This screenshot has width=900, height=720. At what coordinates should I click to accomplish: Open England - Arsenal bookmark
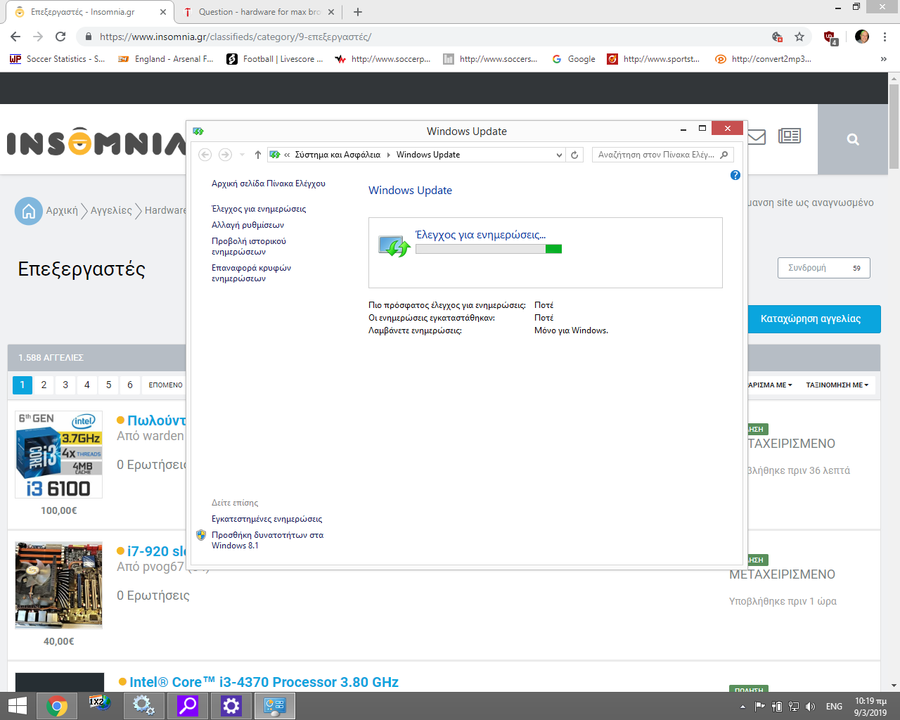tap(165, 59)
